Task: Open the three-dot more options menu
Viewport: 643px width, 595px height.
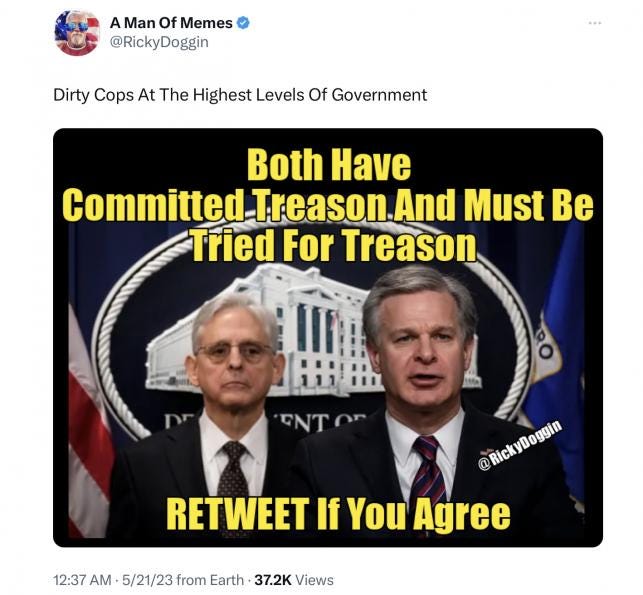Action: coord(595,23)
